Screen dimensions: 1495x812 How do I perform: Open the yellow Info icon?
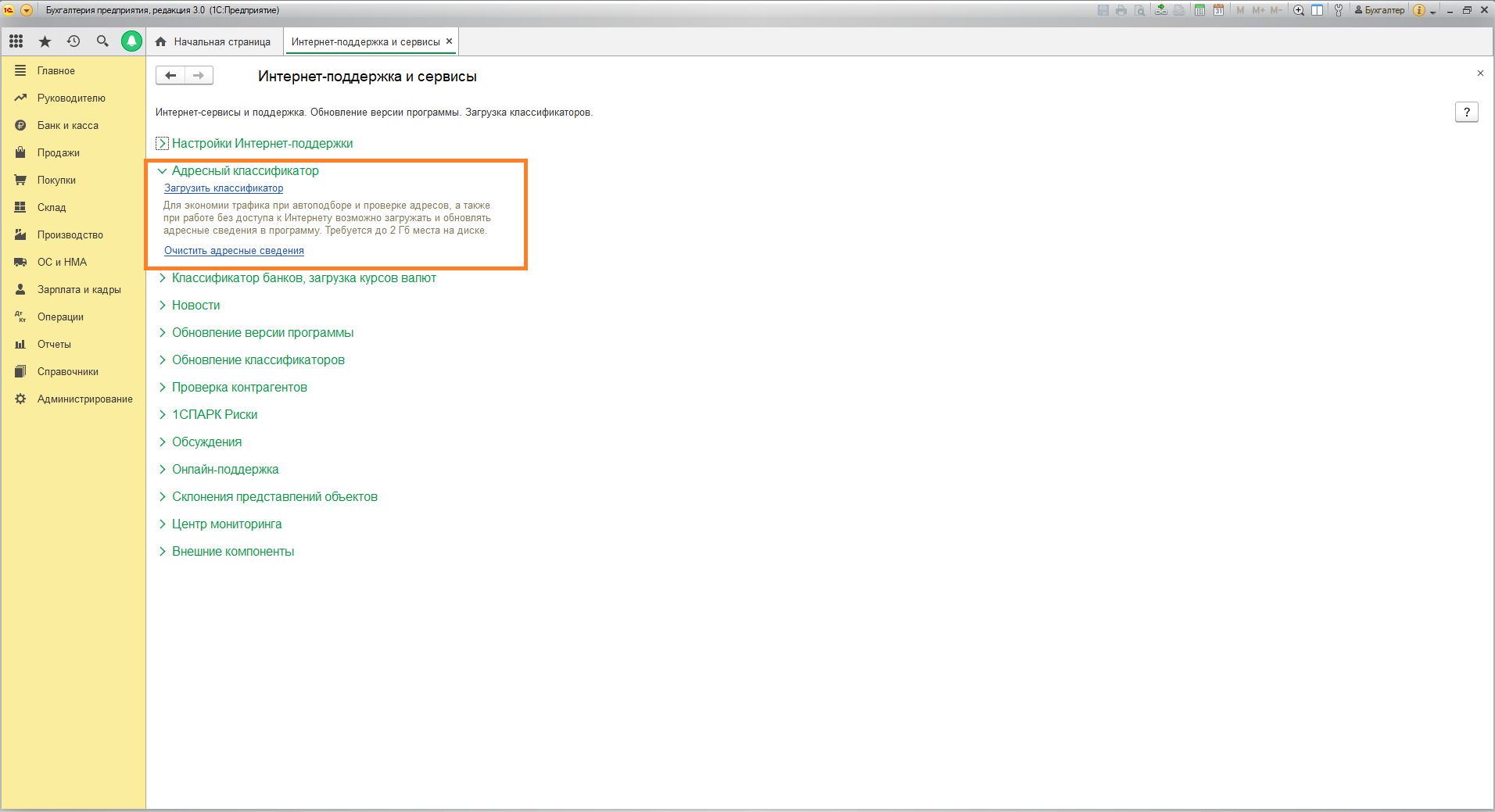coord(1419,10)
